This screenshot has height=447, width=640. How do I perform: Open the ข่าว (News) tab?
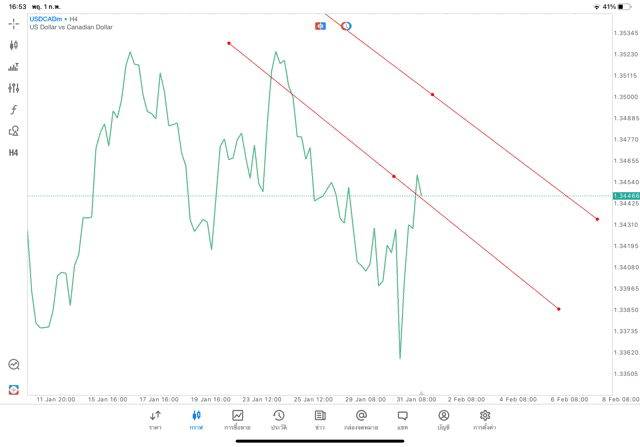(x=320, y=420)
